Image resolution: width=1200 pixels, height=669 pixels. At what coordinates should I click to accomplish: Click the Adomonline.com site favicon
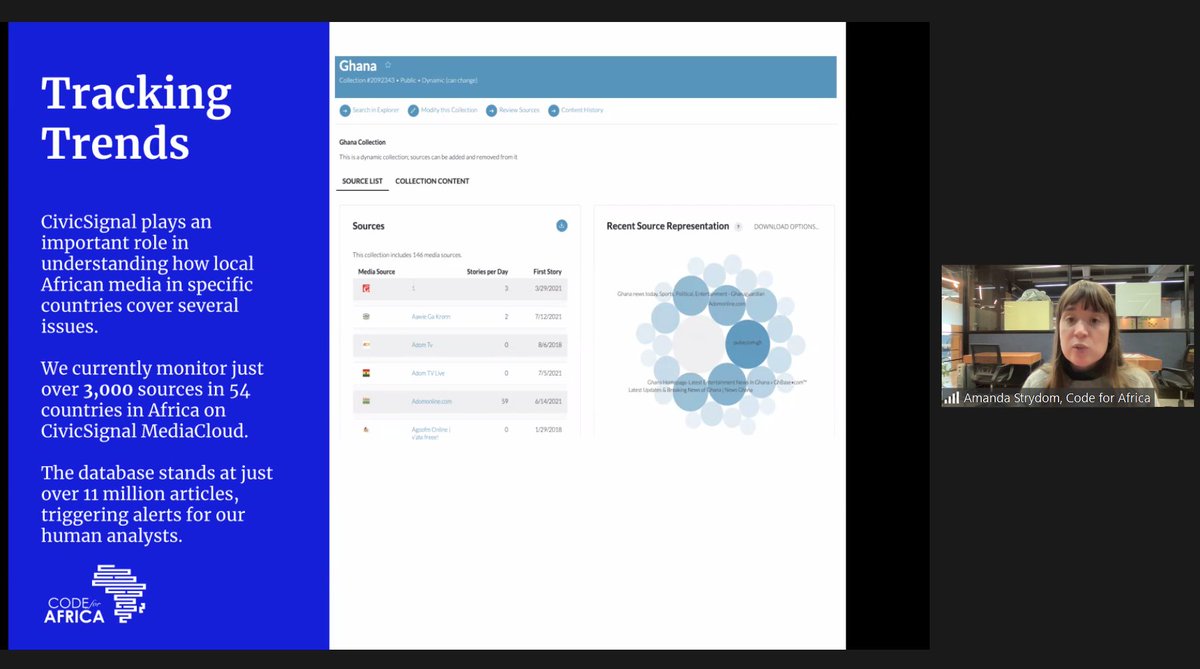364,399
